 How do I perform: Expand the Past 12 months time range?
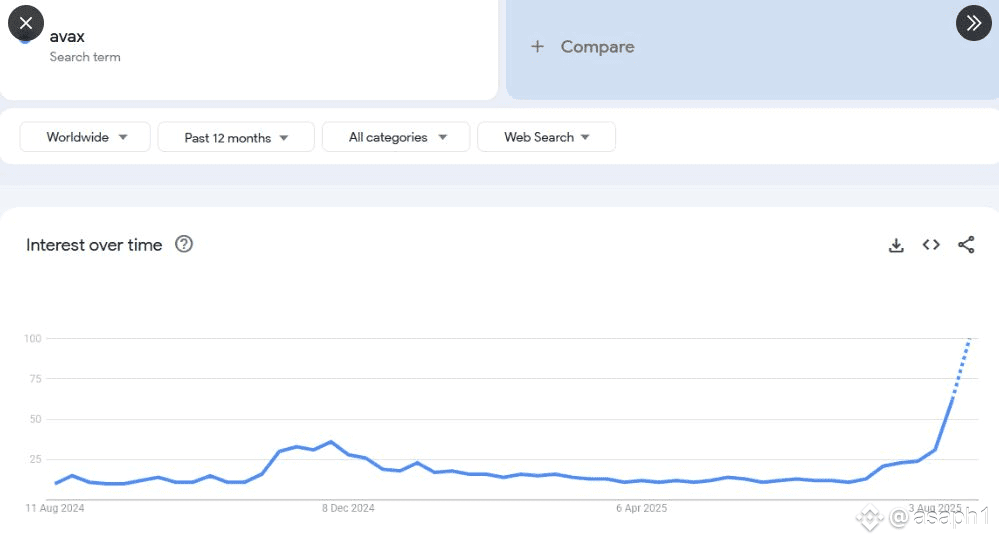pyautogui.click(x=236, y=137)
